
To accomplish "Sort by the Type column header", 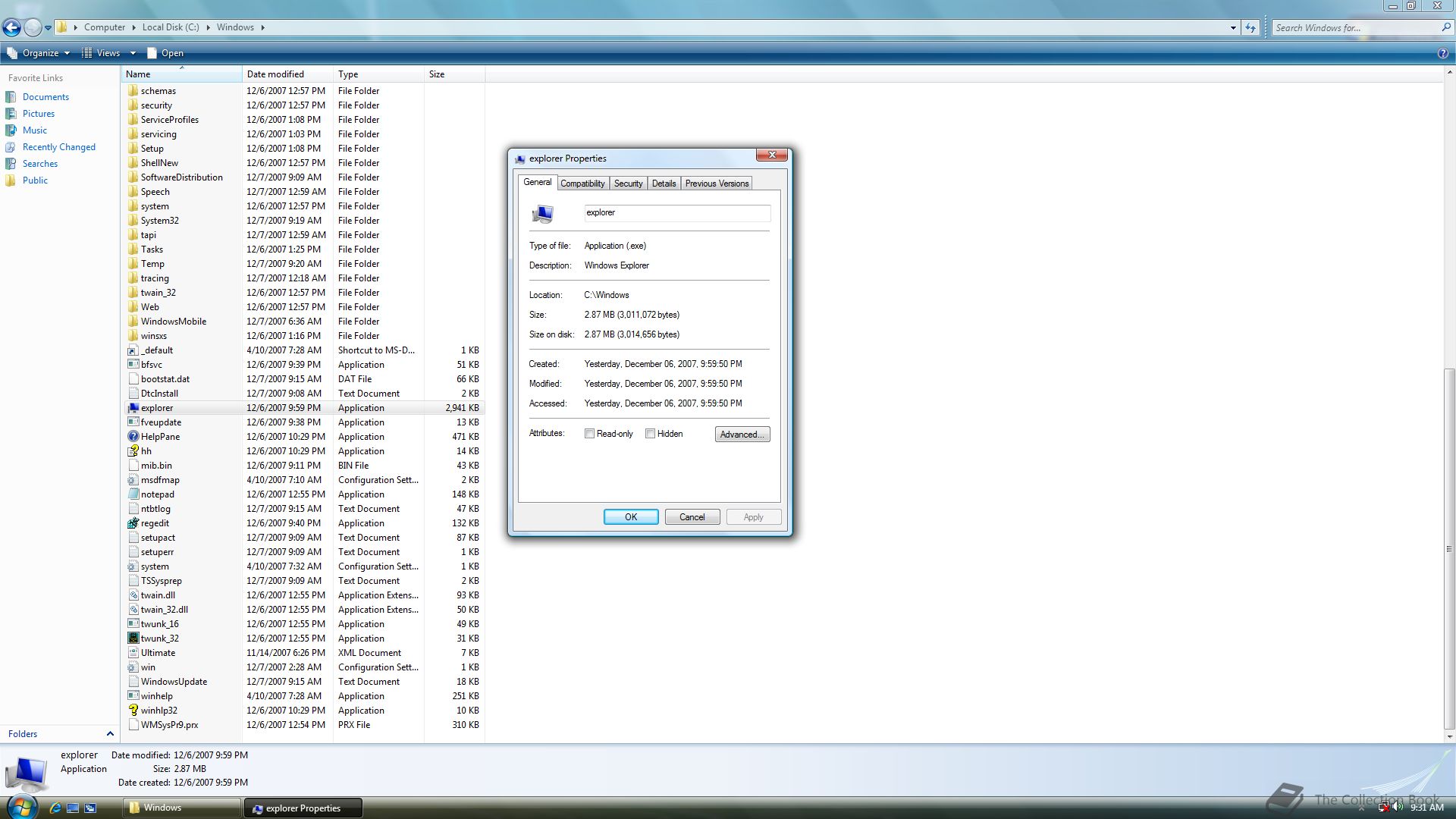I will click(x=378, y=74).
